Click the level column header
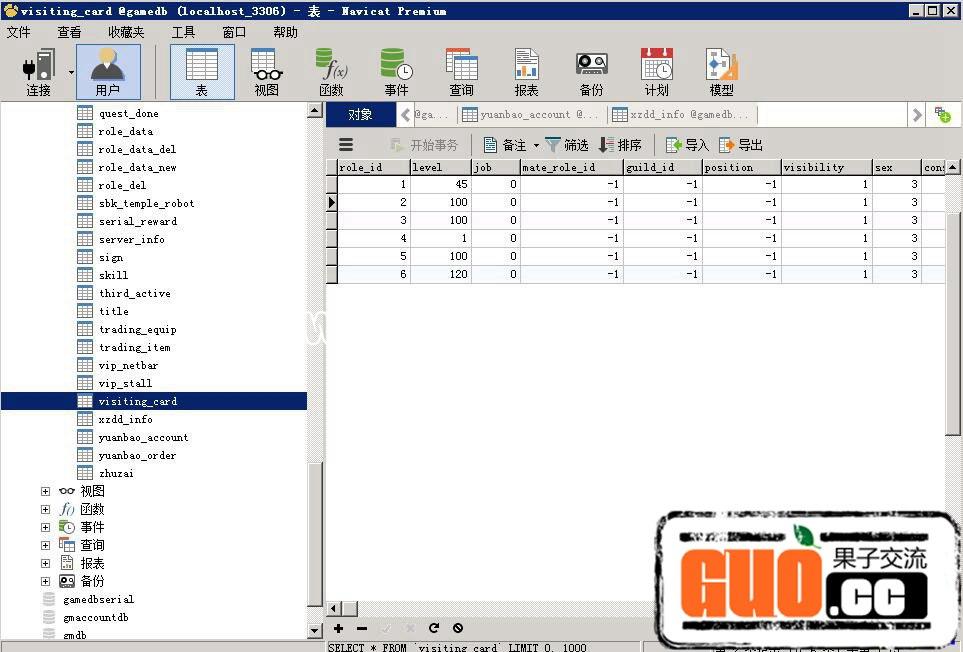 [x=439, y=167]
